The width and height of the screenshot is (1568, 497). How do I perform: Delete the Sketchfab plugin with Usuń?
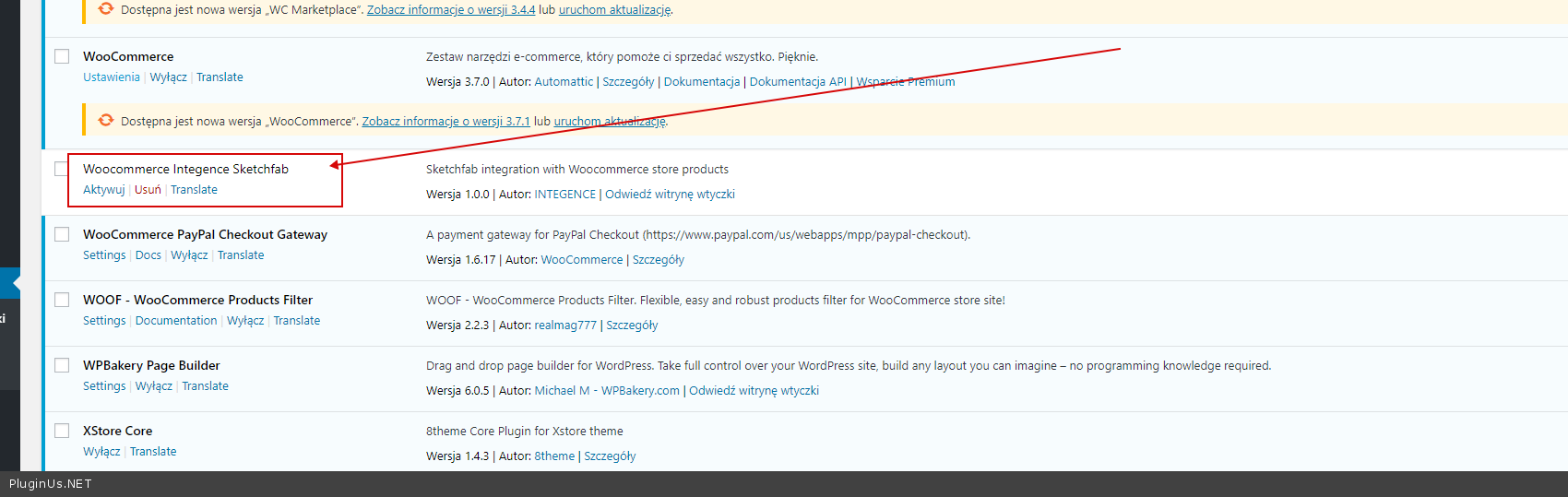click(148, 190)
